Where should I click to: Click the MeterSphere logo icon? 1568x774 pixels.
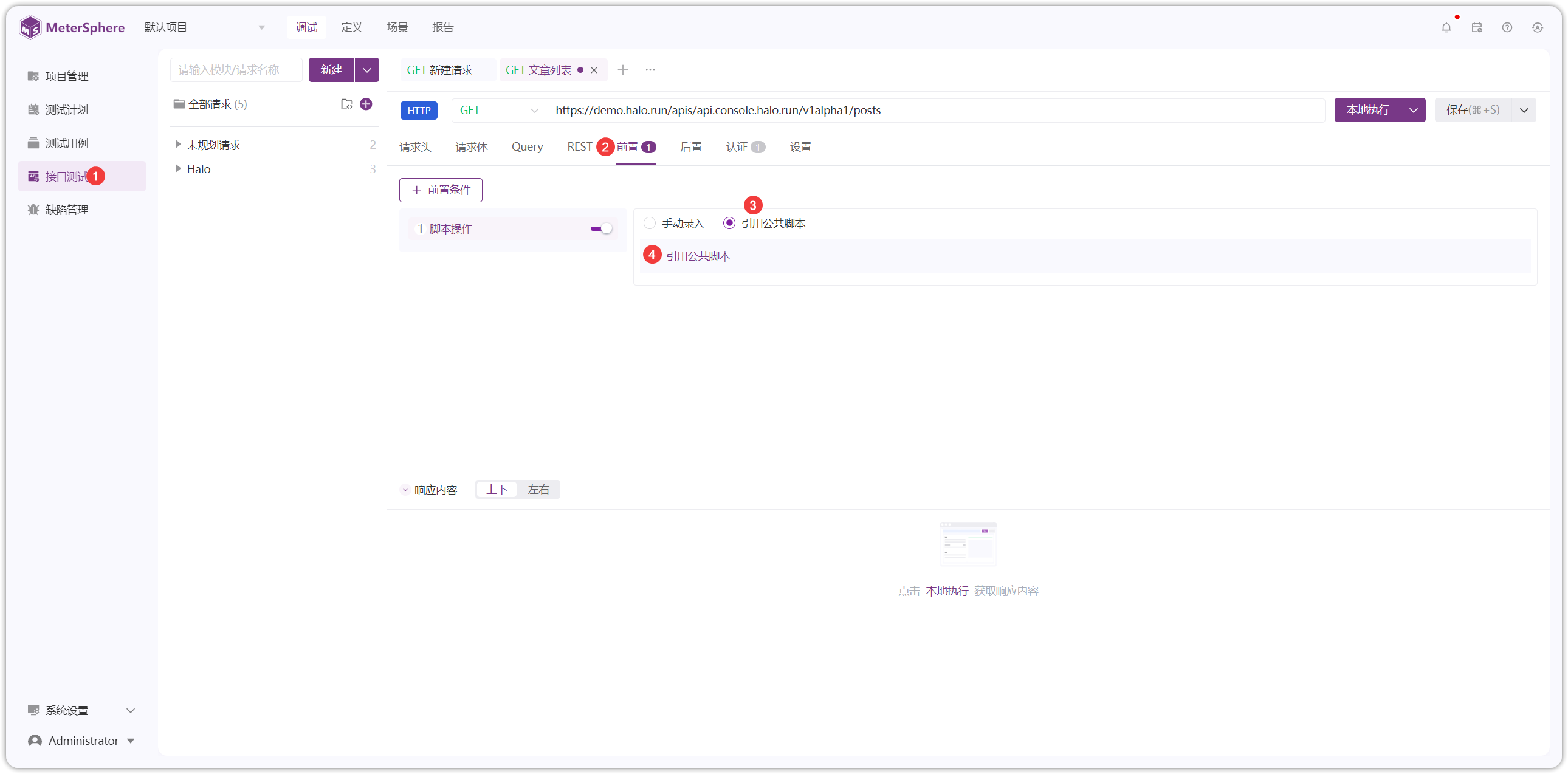tap(30, 27)
